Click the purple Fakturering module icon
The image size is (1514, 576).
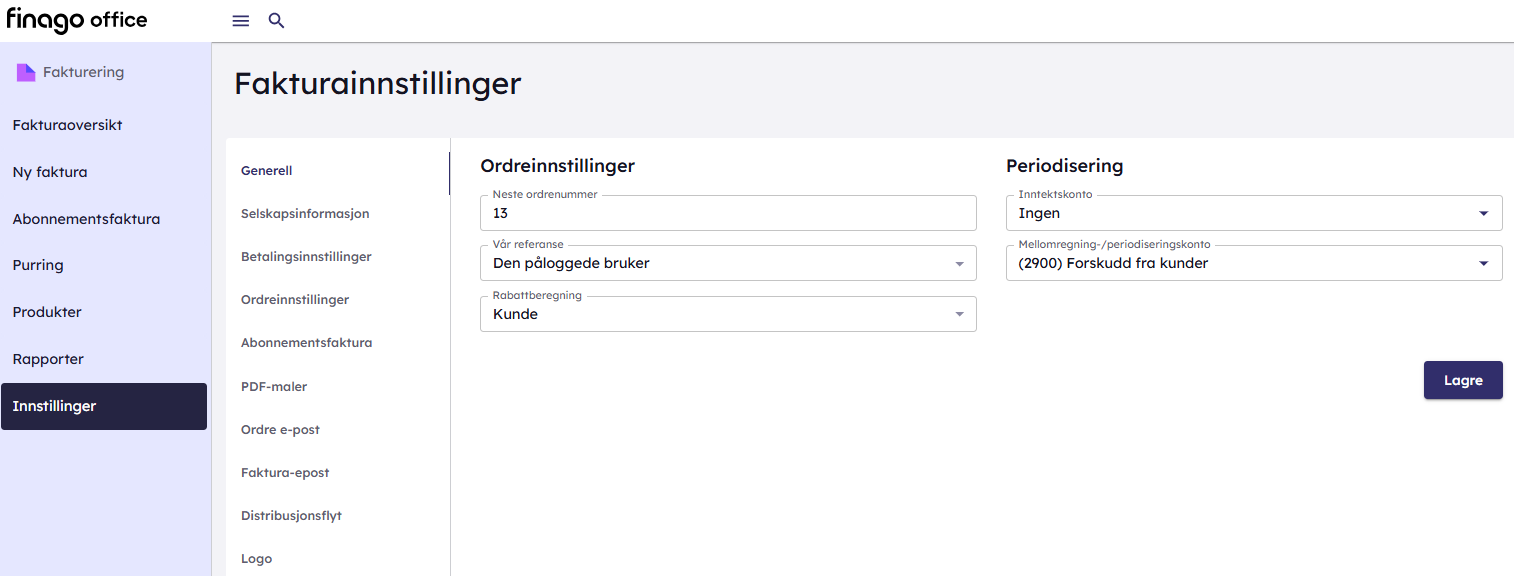pyautogui.click(x=26, y=72)
